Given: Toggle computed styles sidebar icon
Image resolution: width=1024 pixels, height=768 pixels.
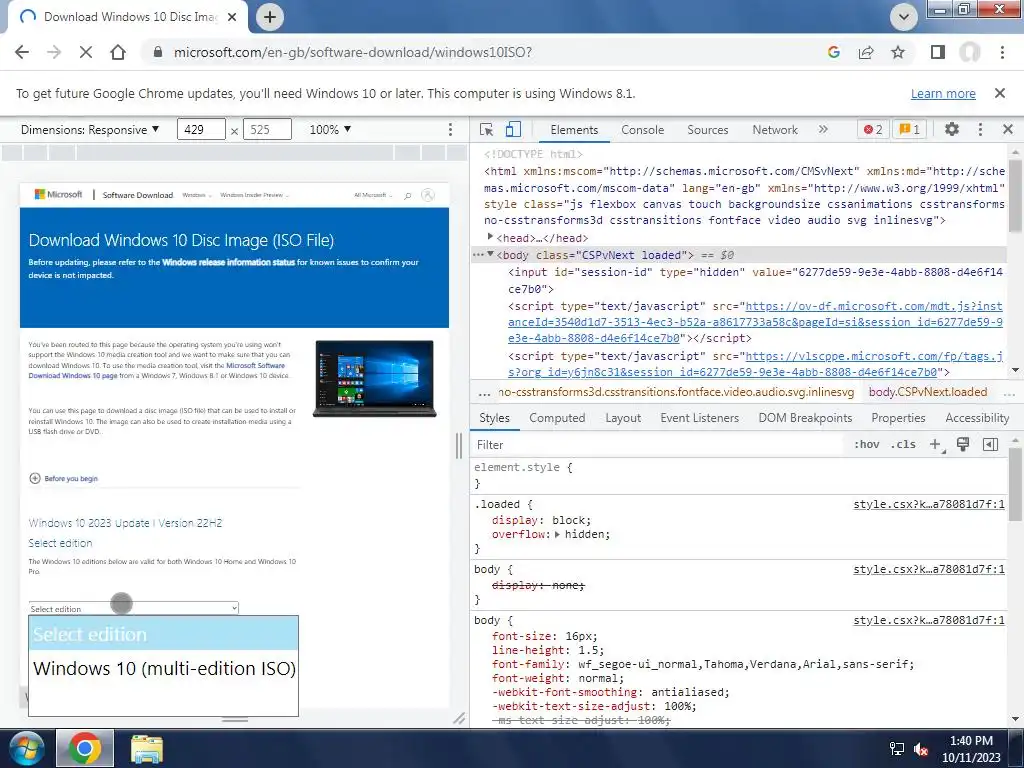Looking at the screenshot, I should pos(990,445).
